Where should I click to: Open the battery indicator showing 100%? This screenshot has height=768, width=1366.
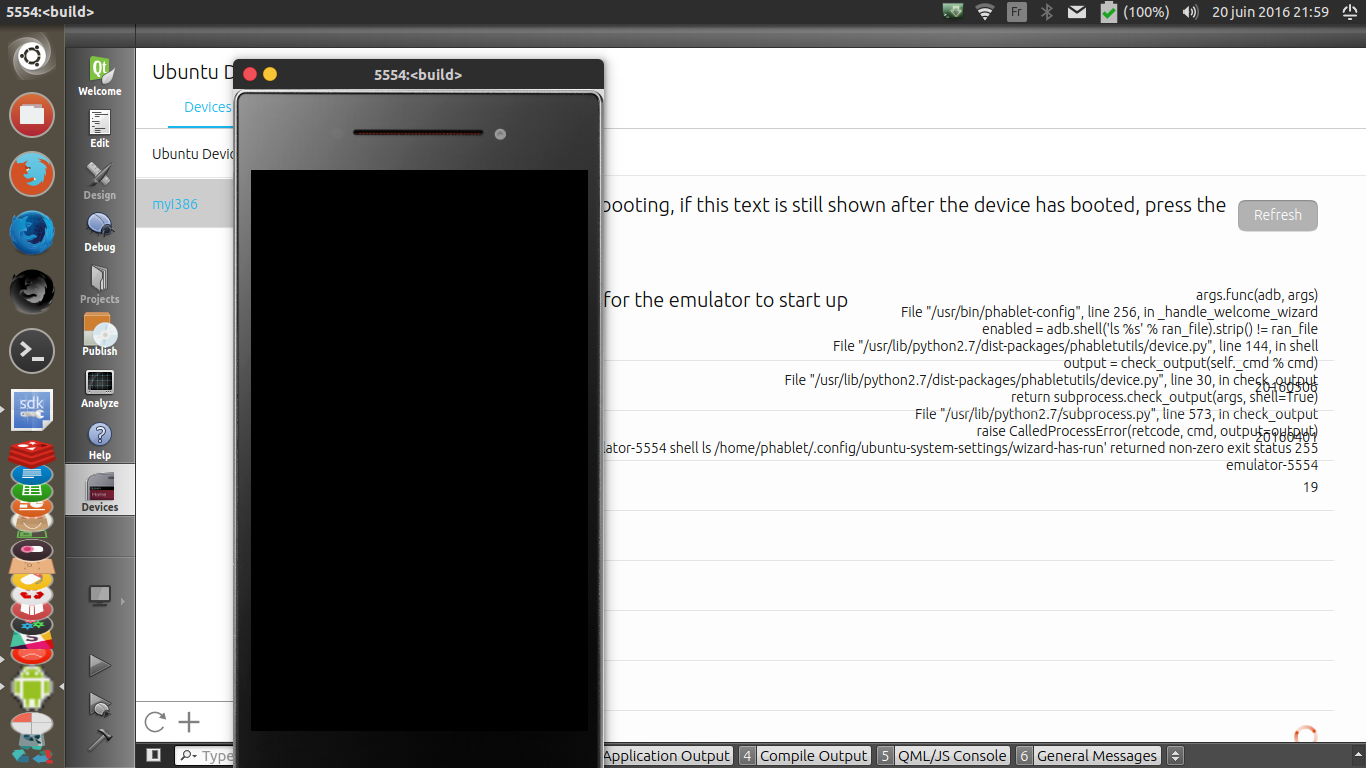(x=1134, y=12)
